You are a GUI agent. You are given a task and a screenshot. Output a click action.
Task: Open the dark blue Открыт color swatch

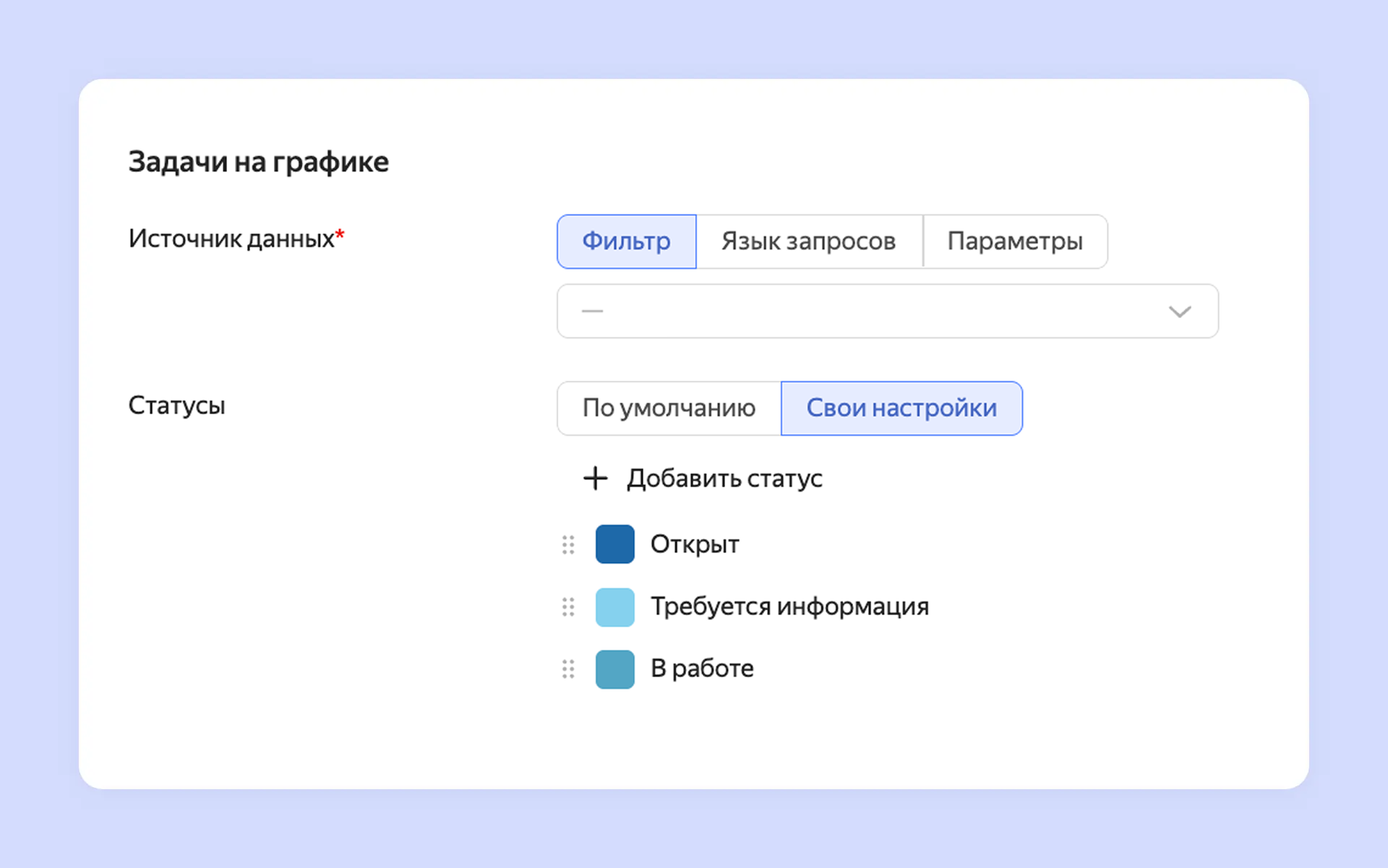(x=614, y=544)
